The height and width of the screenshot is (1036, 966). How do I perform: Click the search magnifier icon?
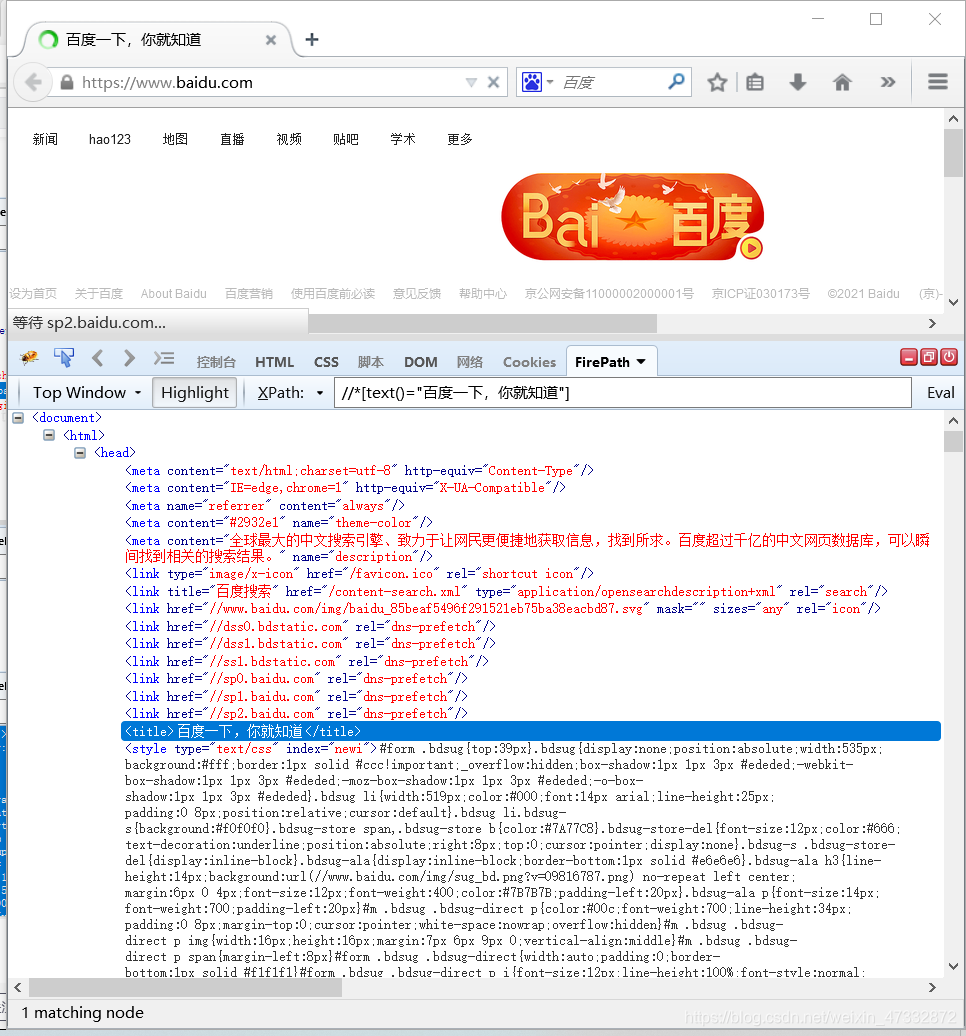click(x=676, y=82)
